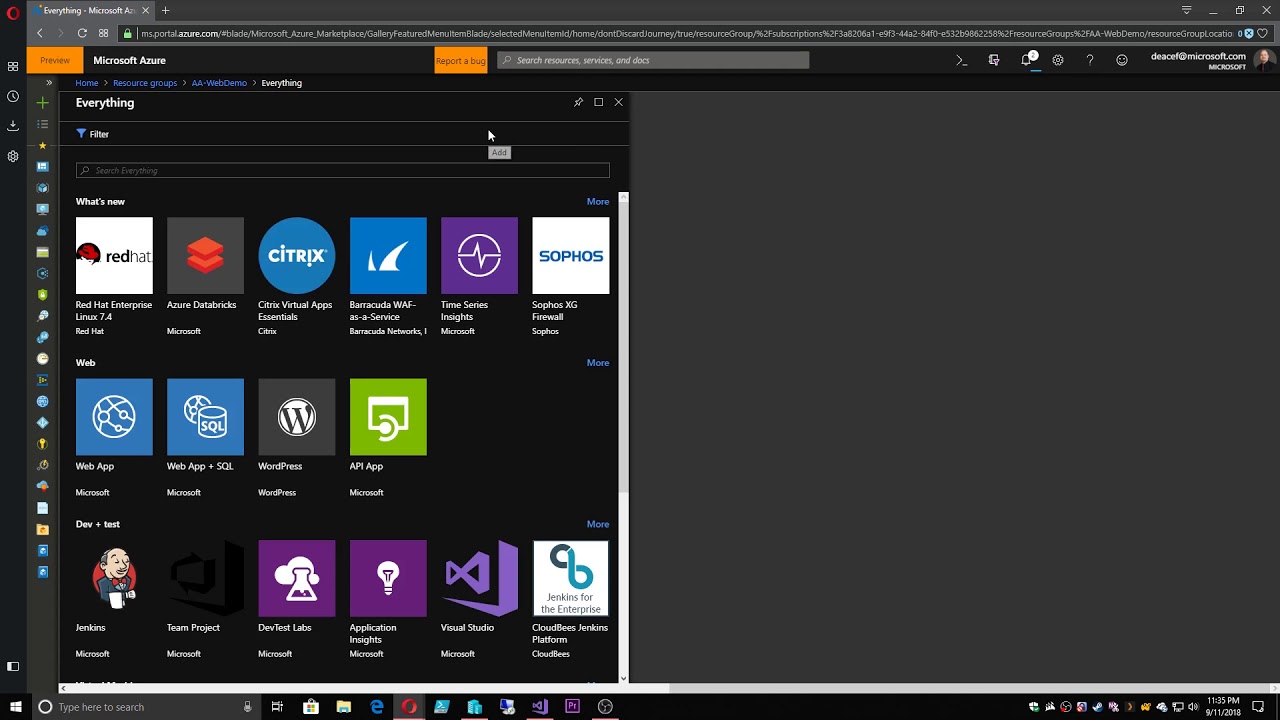Open the Favorites star in Azure sidebar

[42, 146]
